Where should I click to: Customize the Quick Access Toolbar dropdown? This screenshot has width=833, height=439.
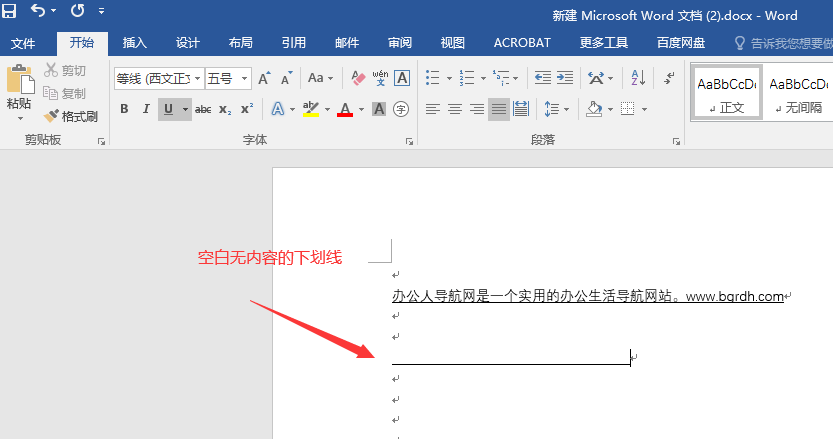pos(101,11)
